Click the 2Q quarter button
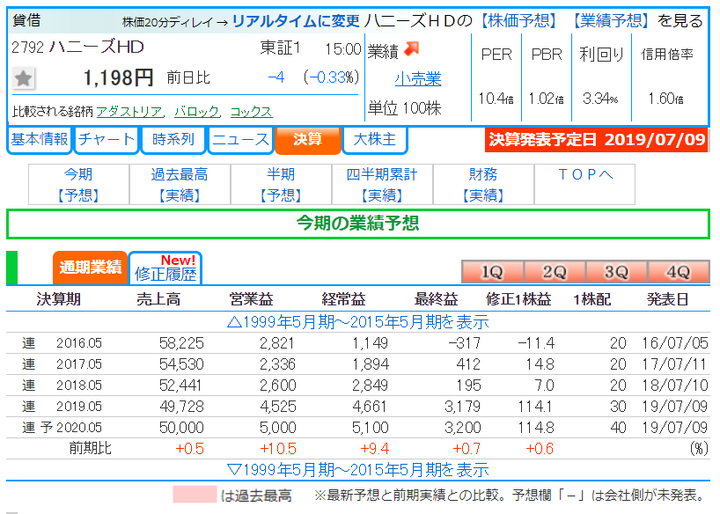Viewport: 720px width, 514px height. pos(554,272)
